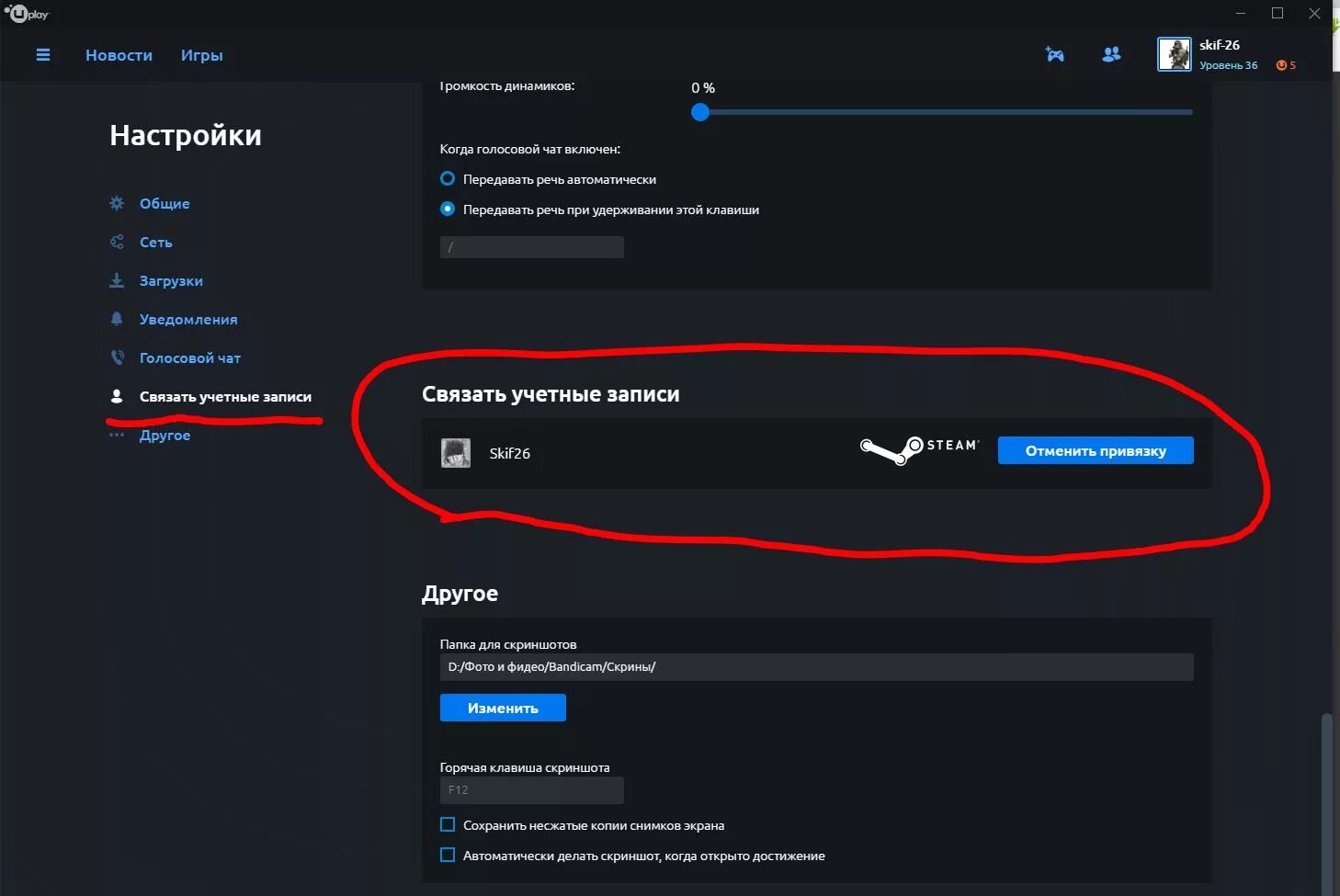Open the Игры tab
This screenshot has width=1340, height=896.
202,55
